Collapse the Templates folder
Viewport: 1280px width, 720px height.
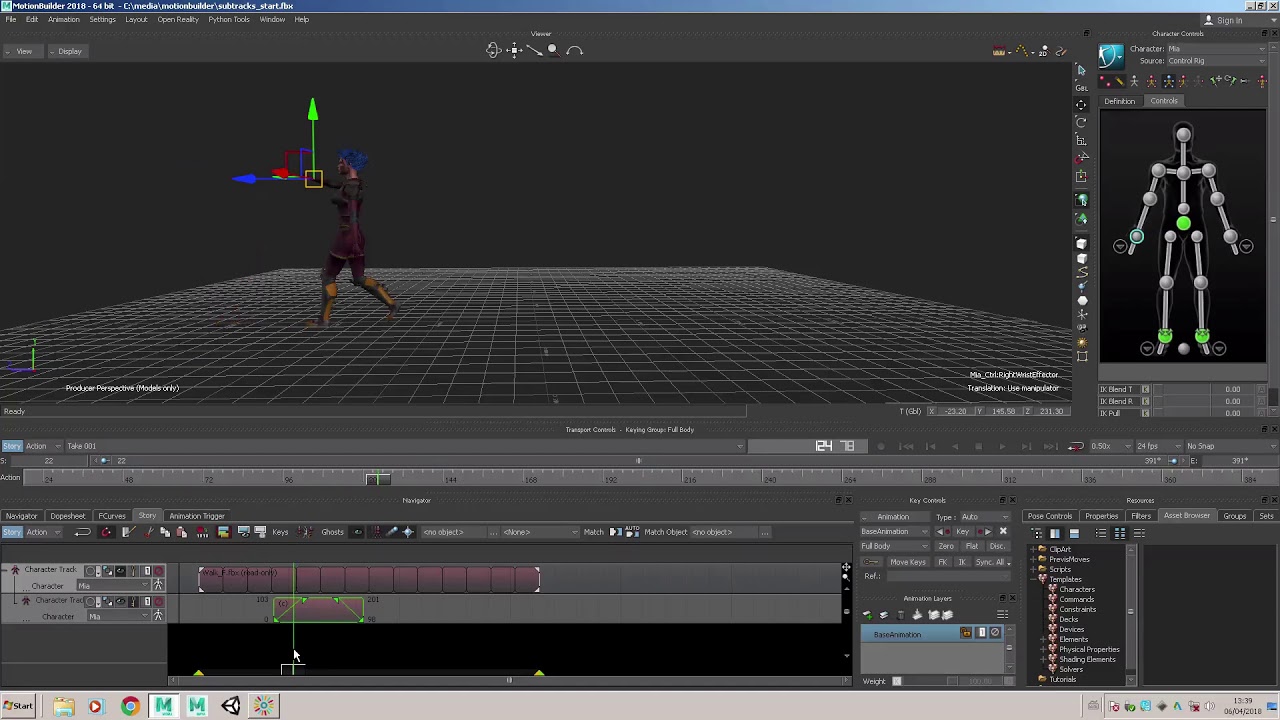click(1033, 579)
